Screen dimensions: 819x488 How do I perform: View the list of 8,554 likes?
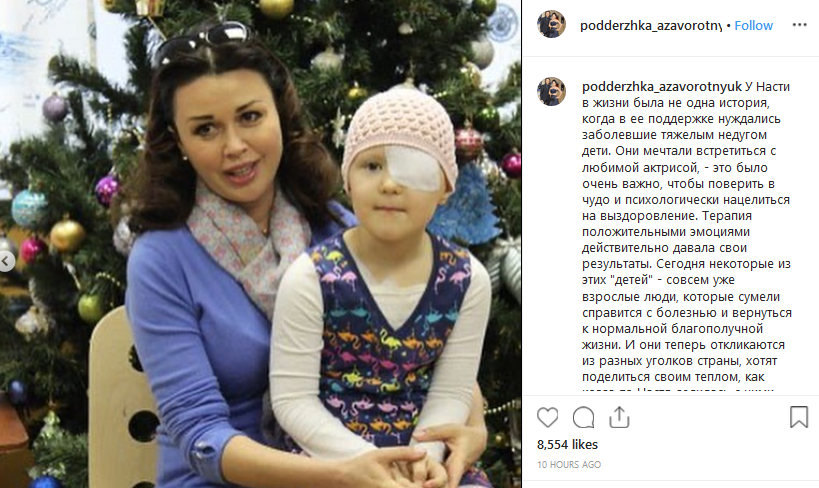point(567,445)
